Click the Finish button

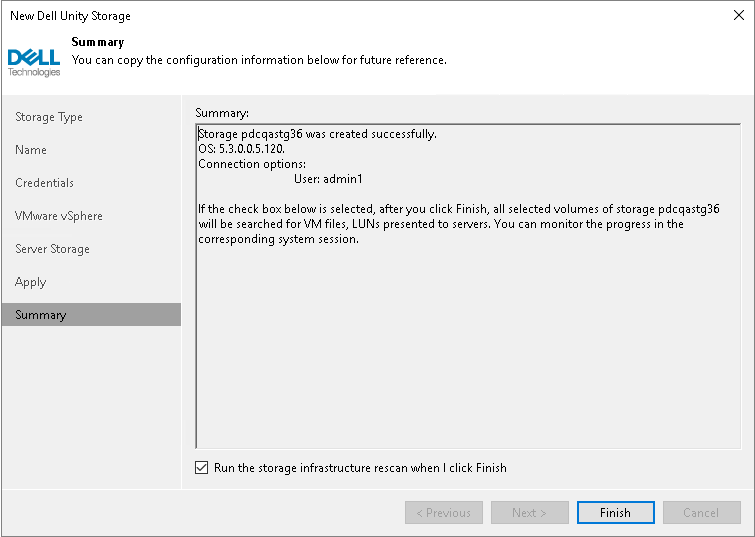point(615,512)
